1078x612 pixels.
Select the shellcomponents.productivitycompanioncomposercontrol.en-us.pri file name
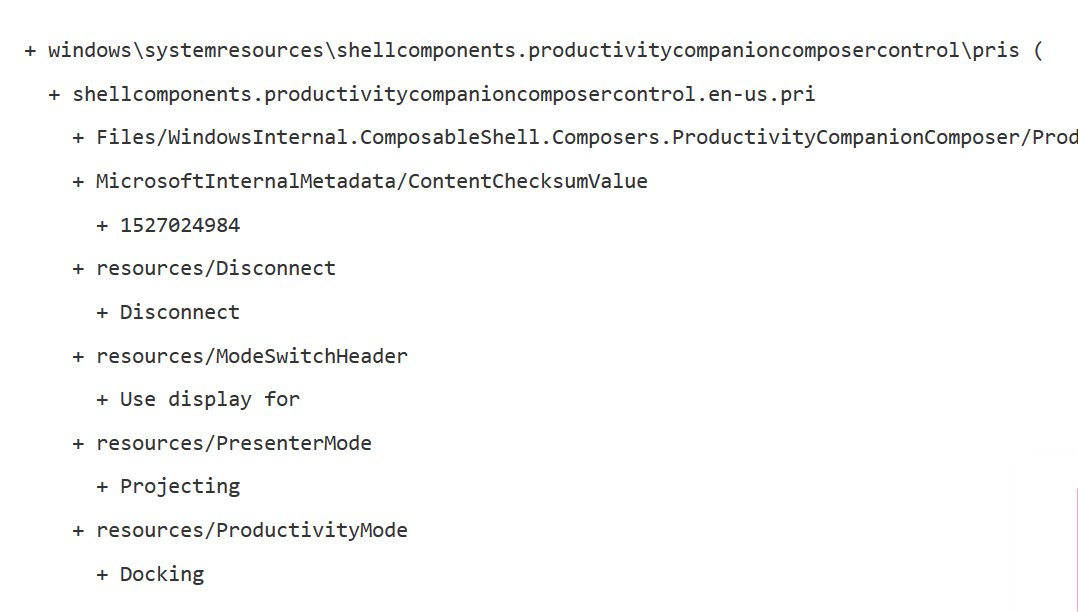[x=444, y=94]
